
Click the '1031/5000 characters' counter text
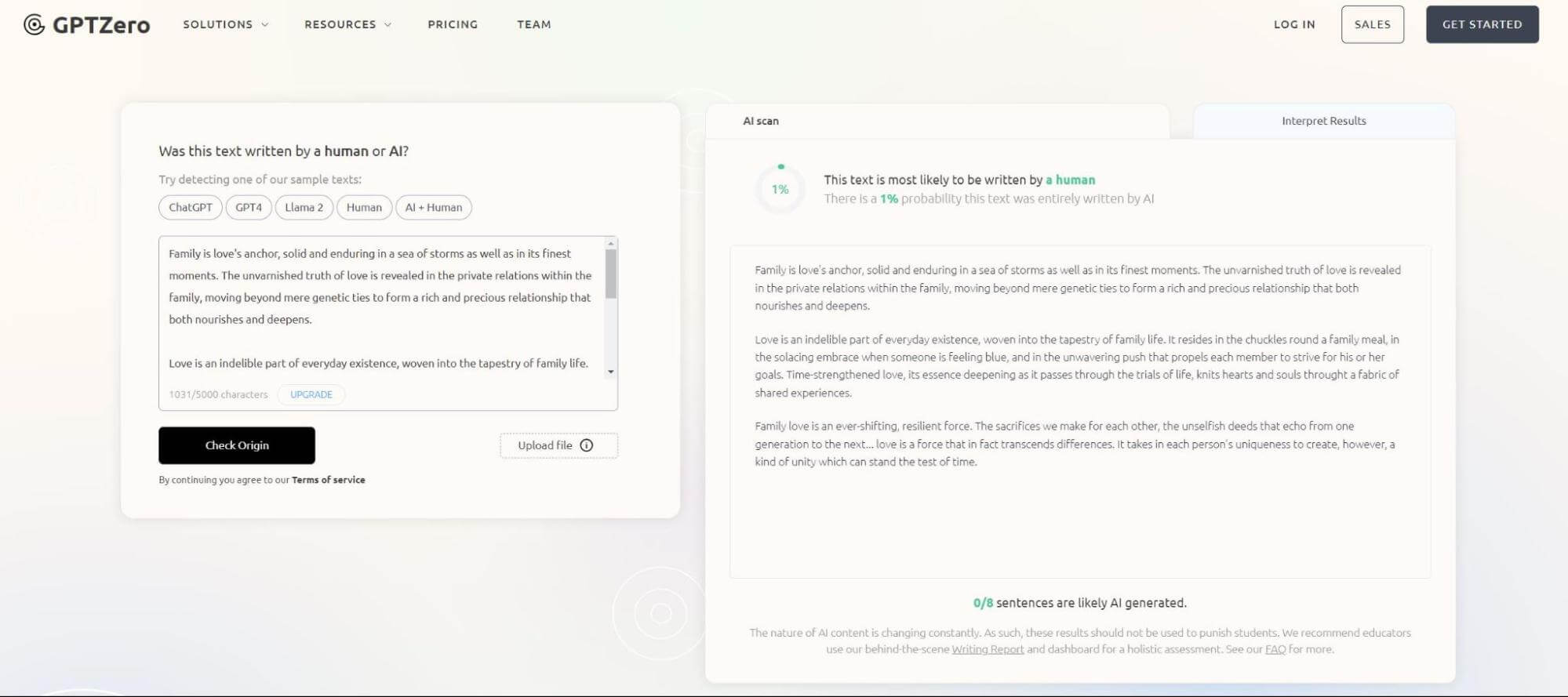[x=218, y=394]
